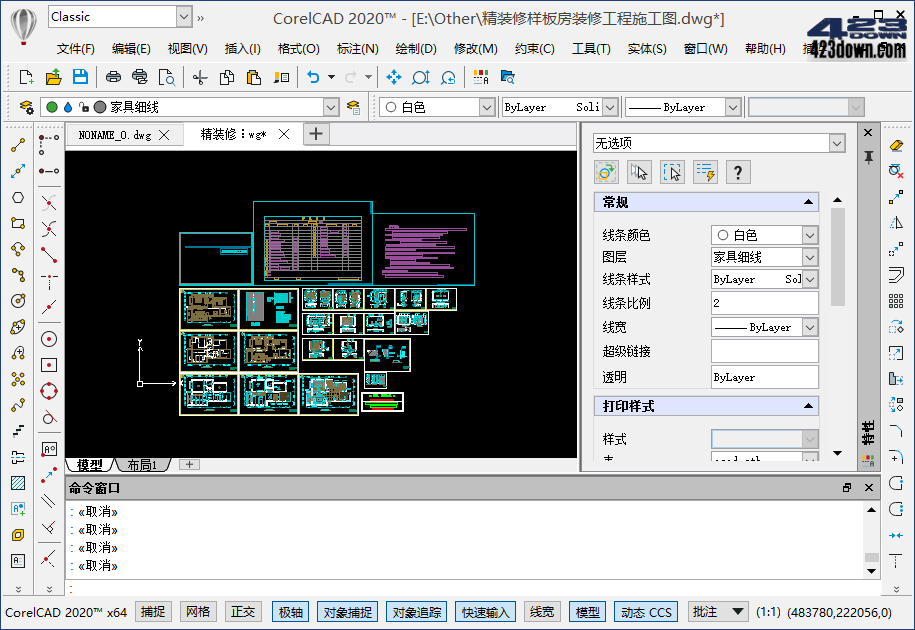Image resolution: width=915 pixels, height=630 pixels.
Task: Open Print Preview from the toolbar
Action: [x=166, y=76]
